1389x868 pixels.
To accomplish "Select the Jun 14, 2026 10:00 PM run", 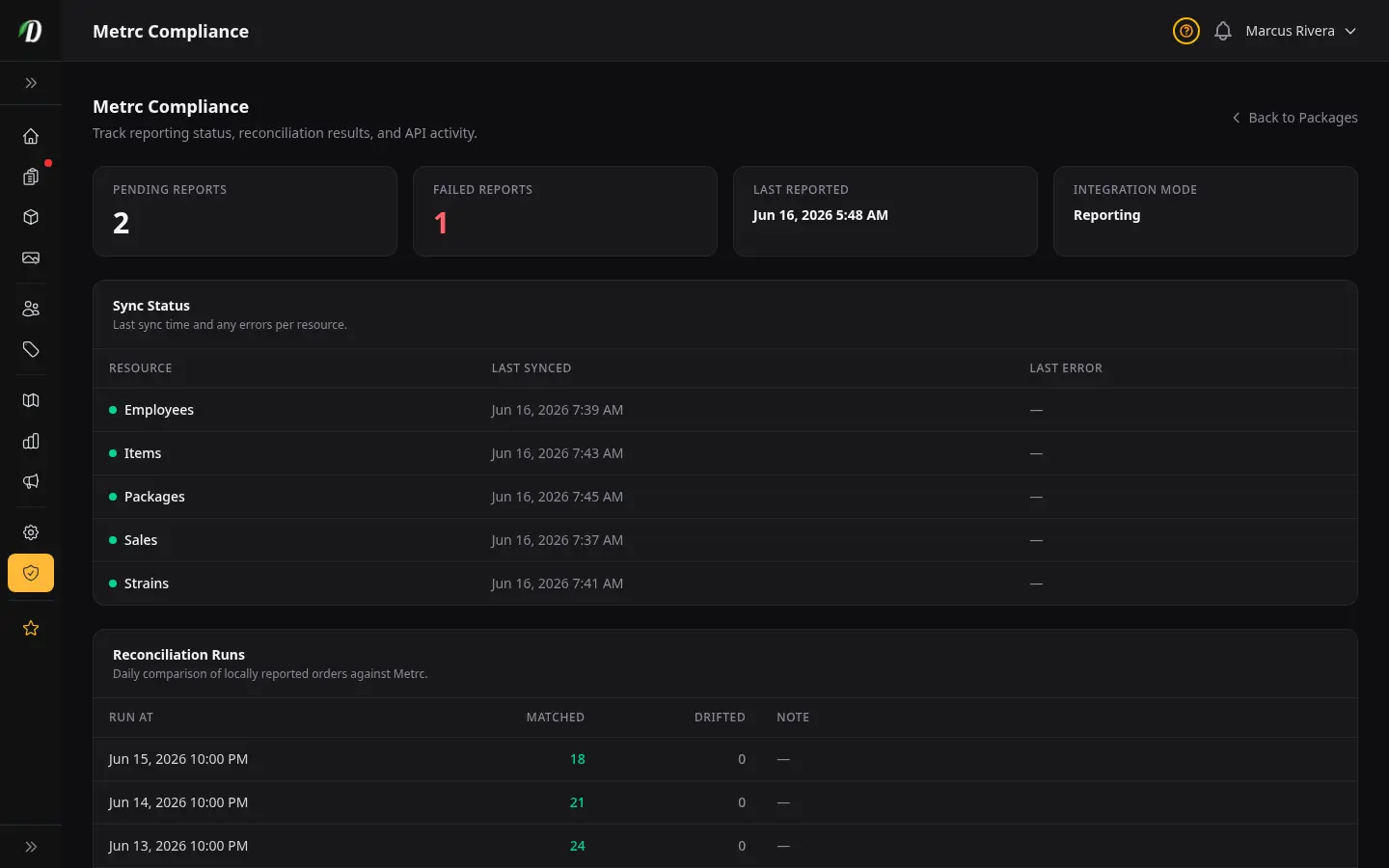I will (x=725, y=802).
